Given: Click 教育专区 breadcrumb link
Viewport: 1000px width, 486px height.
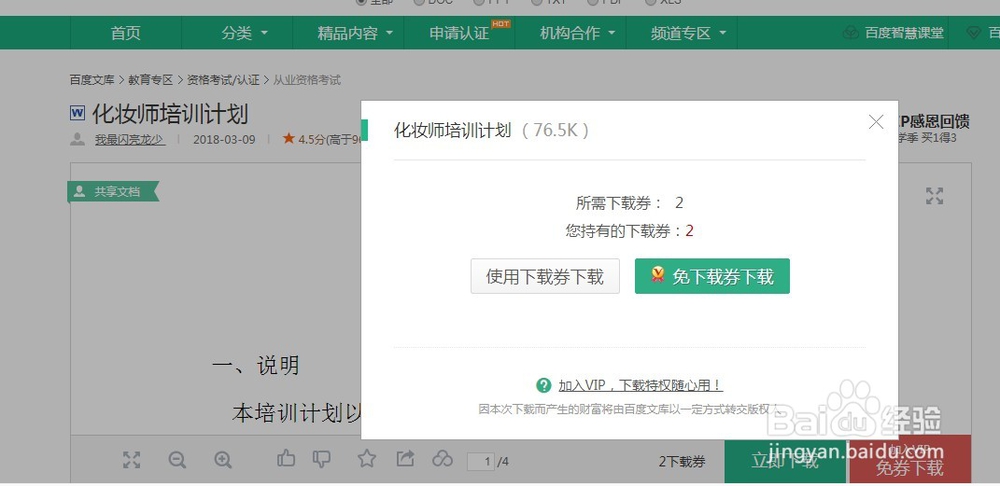Looking at the screenshot, I should [x=151, y=80].
